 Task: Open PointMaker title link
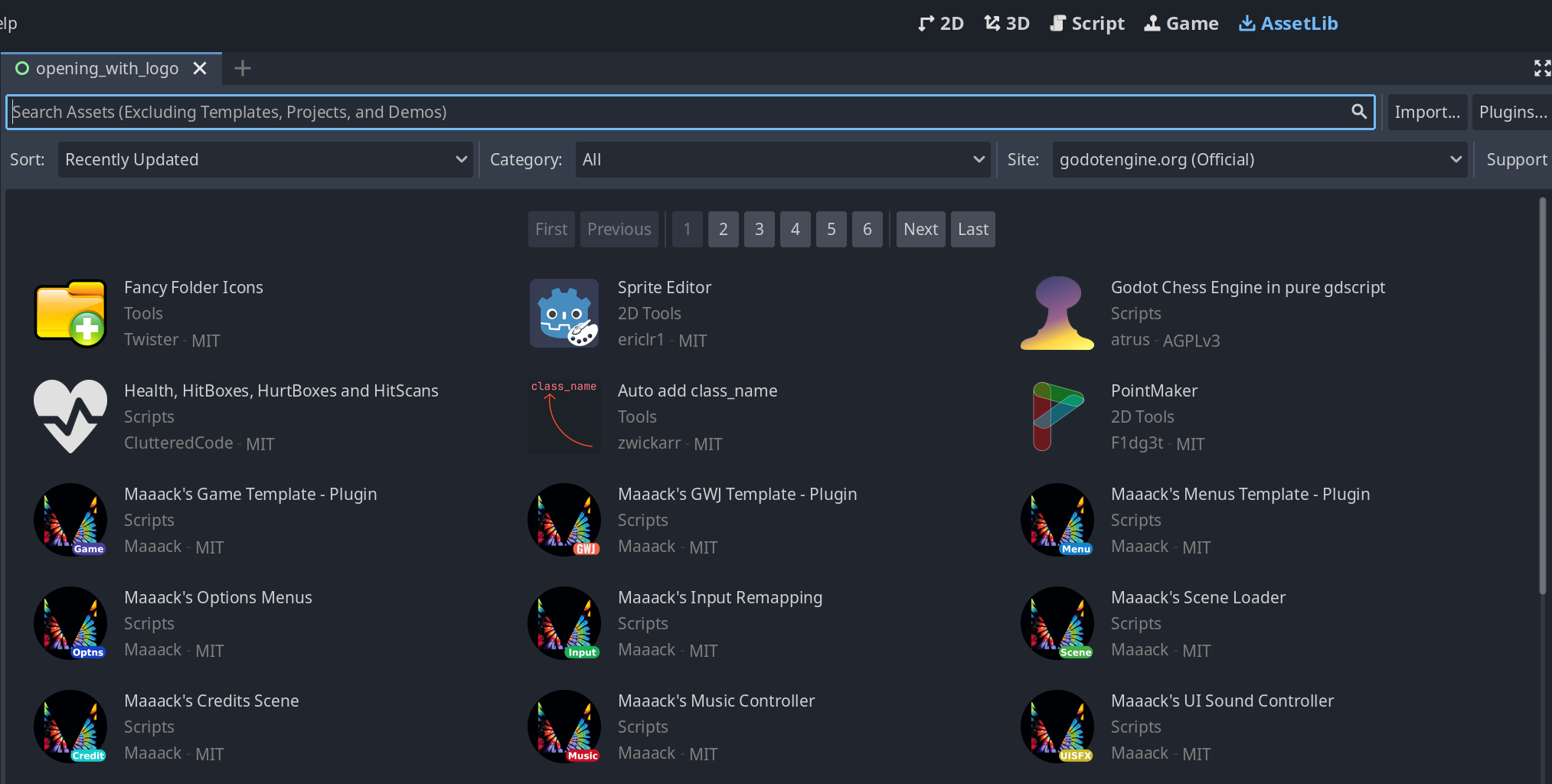tap(1154, 391)
